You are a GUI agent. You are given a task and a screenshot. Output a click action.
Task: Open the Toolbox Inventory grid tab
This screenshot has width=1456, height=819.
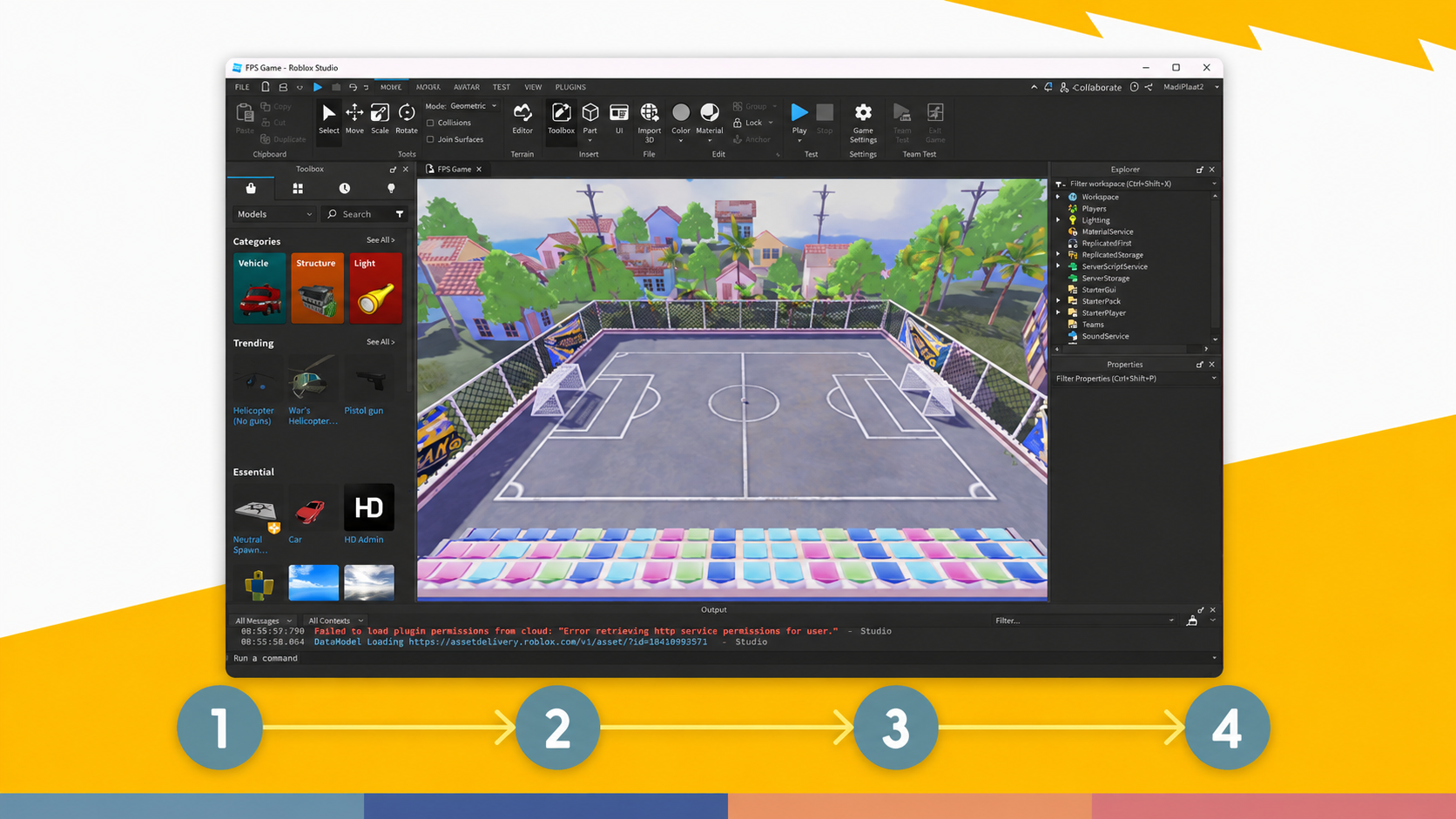pos(298,188)
